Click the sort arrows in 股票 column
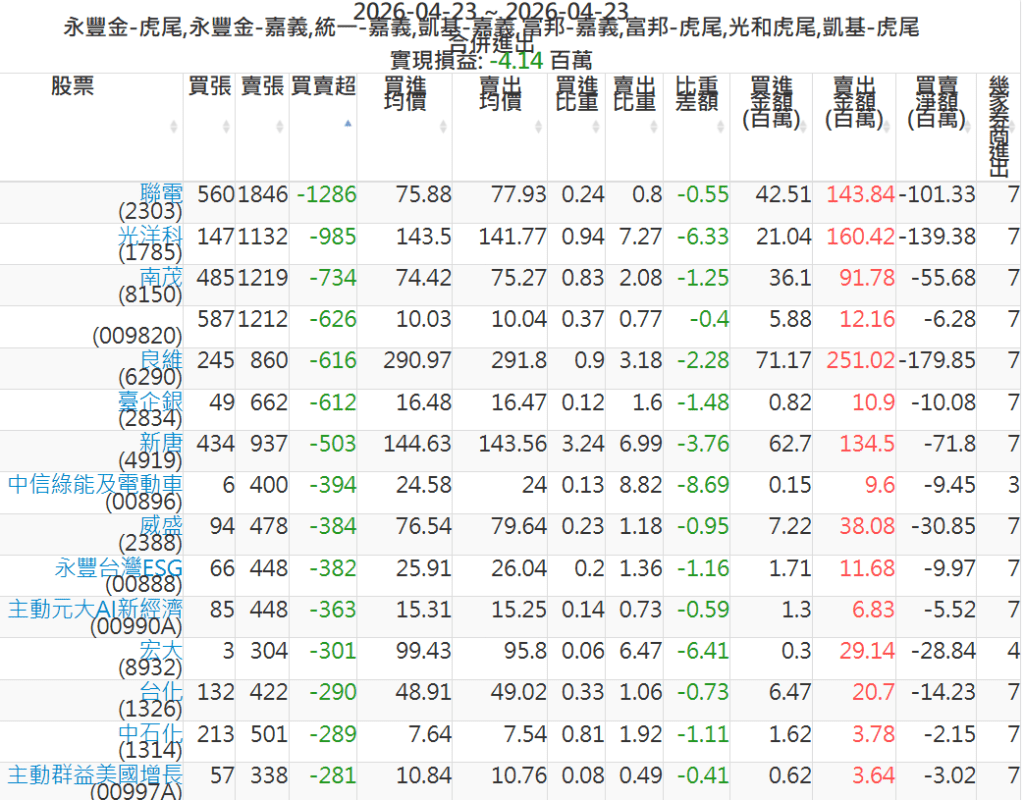The height and width of the screenshot is (800, 1024). click(175, 126)
